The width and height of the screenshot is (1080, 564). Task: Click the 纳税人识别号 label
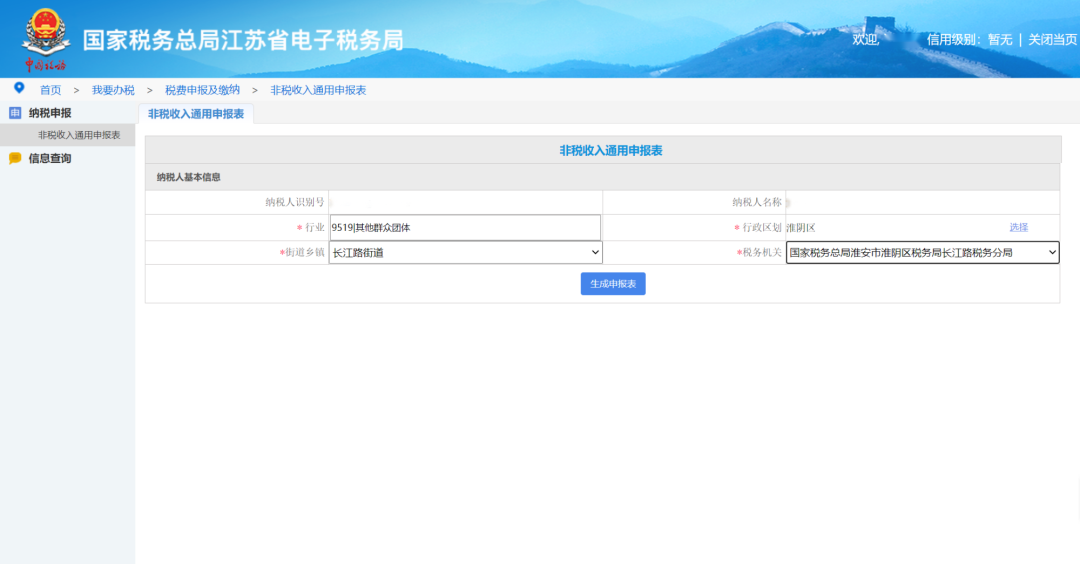point(295,202)
